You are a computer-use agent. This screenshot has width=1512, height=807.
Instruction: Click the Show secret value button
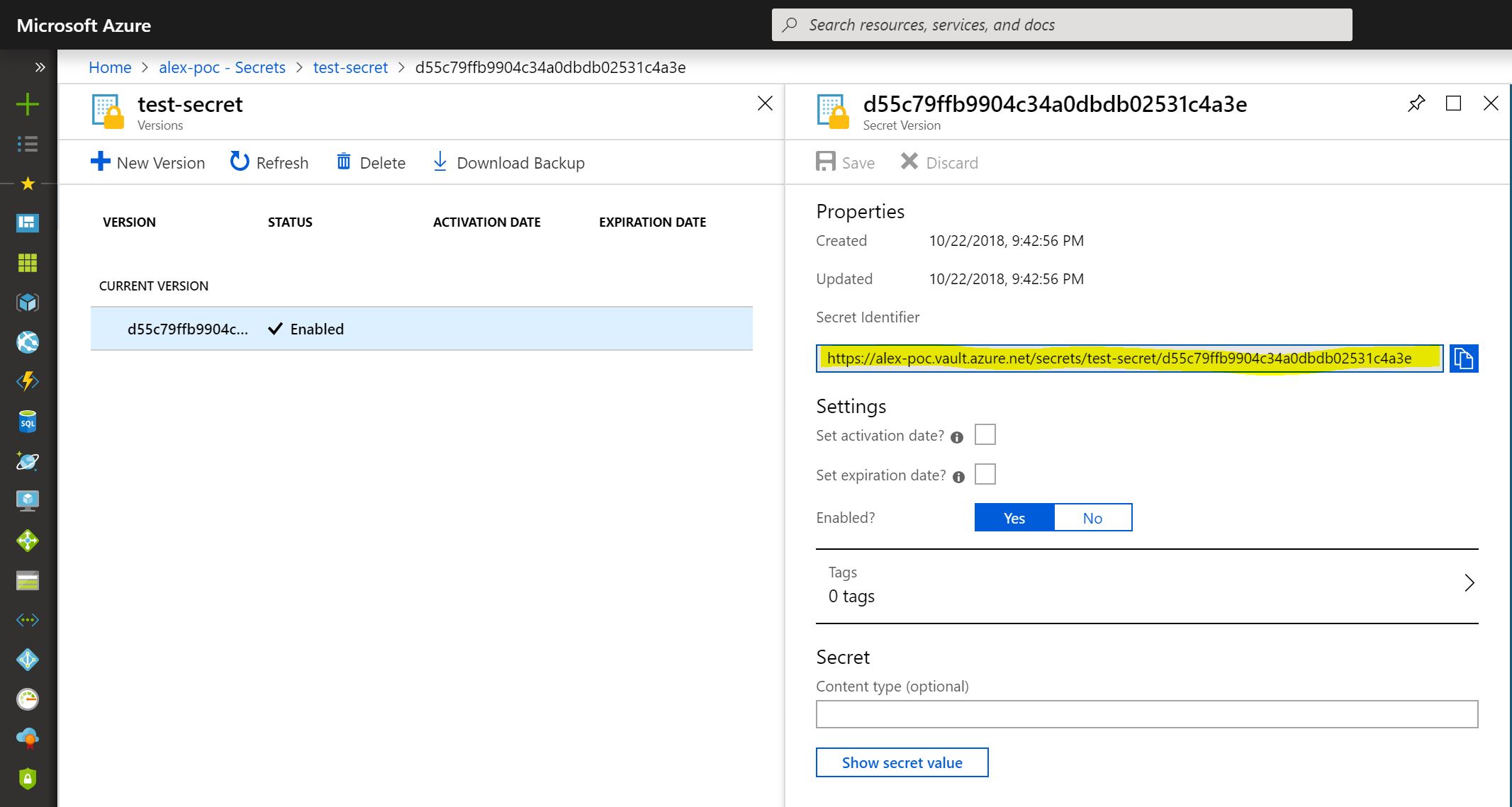tap(902, 762)
